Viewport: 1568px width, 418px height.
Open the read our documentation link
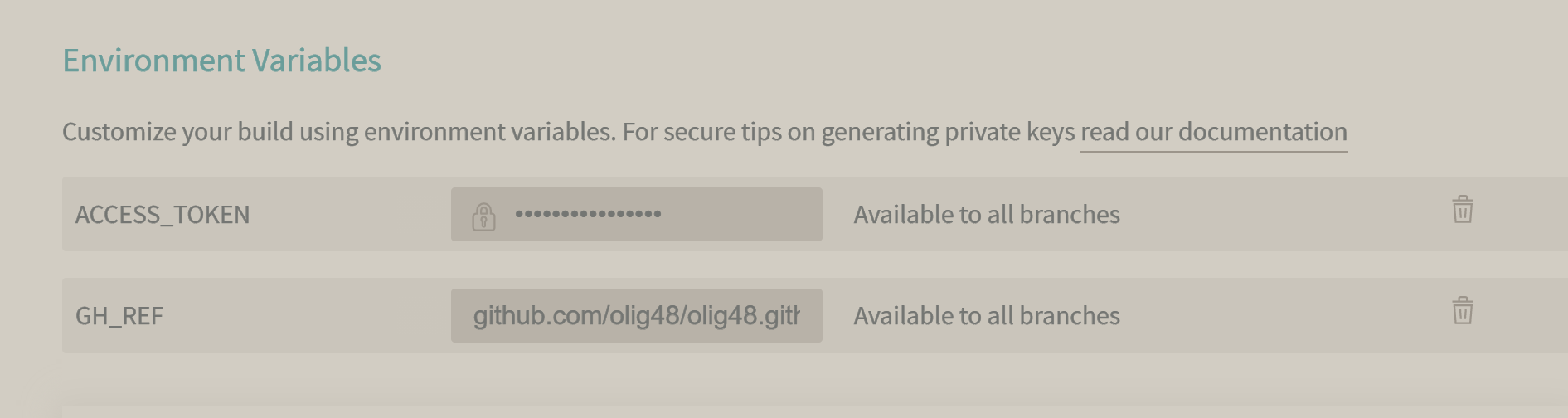pos(1214,132)
